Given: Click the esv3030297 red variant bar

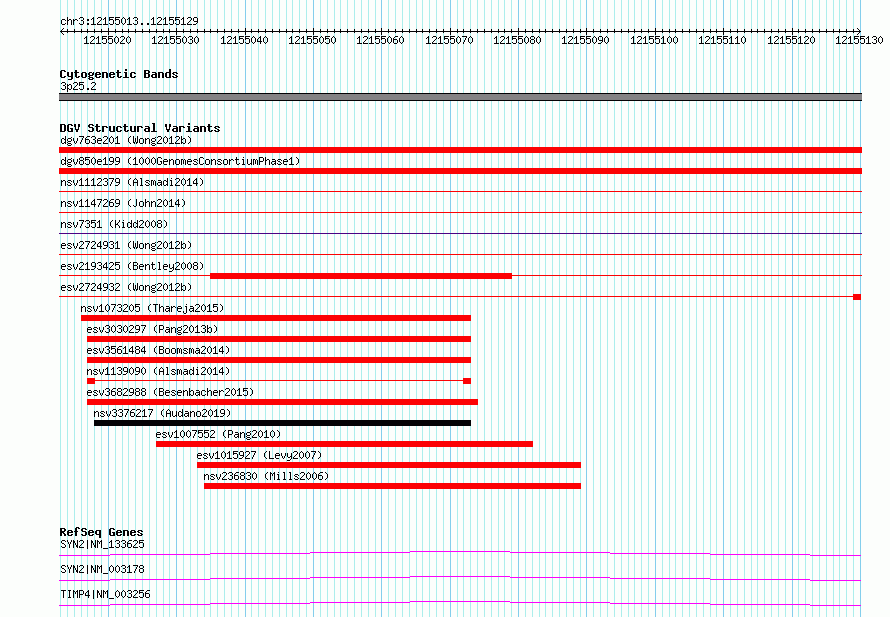Looking at the screenshot, I should coord(279,339).
